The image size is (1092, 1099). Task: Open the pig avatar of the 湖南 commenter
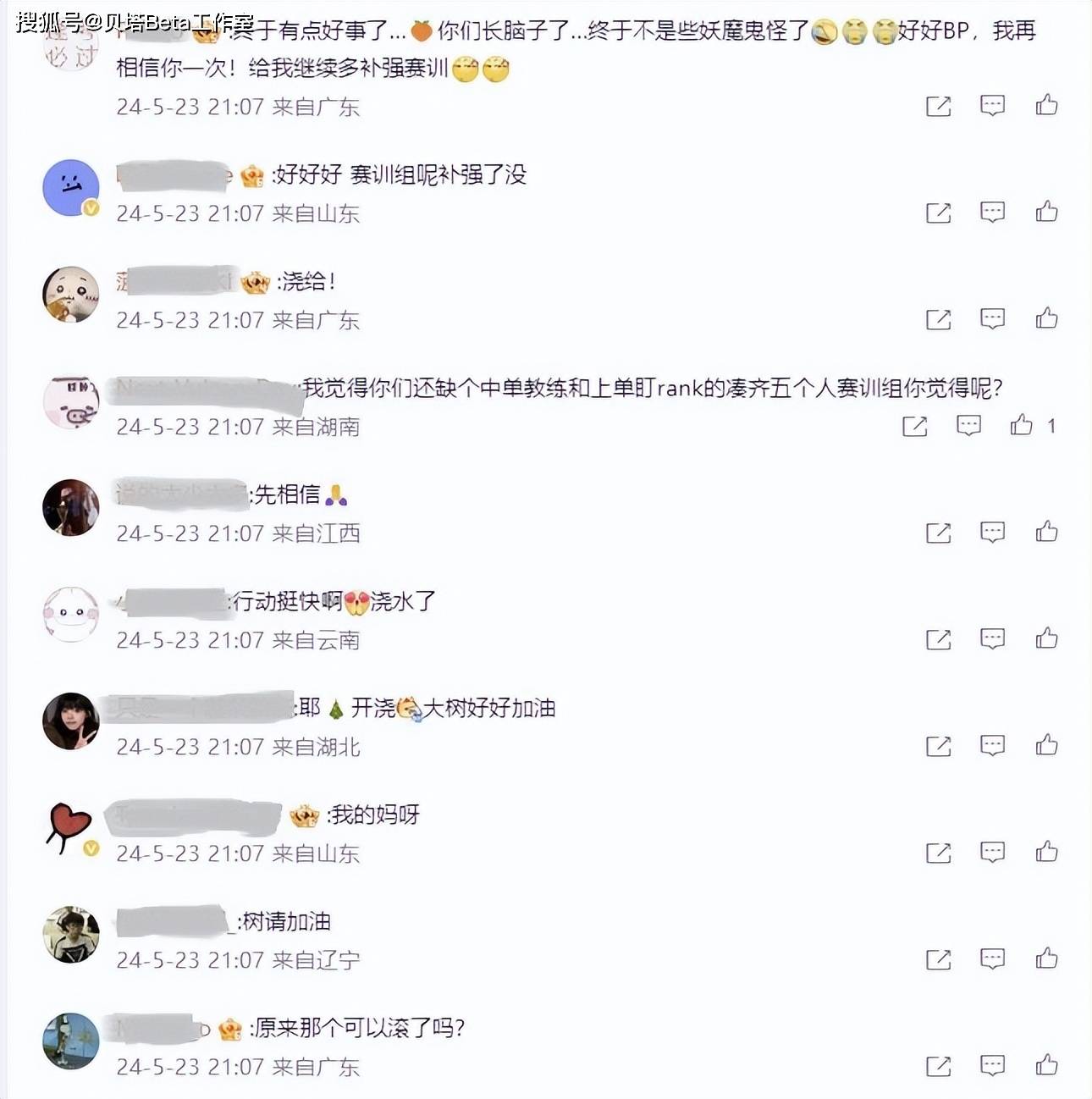(71, 400)
